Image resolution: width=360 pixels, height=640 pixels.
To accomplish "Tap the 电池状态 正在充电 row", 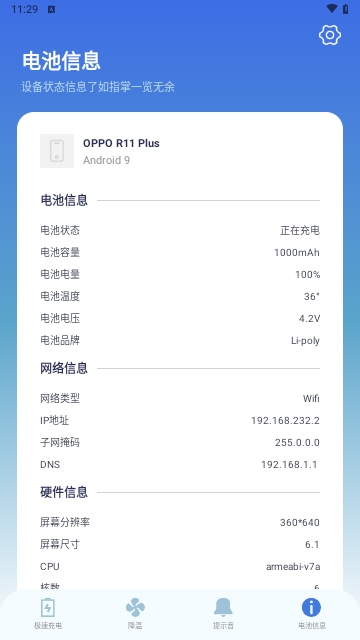I will point(180,230).
